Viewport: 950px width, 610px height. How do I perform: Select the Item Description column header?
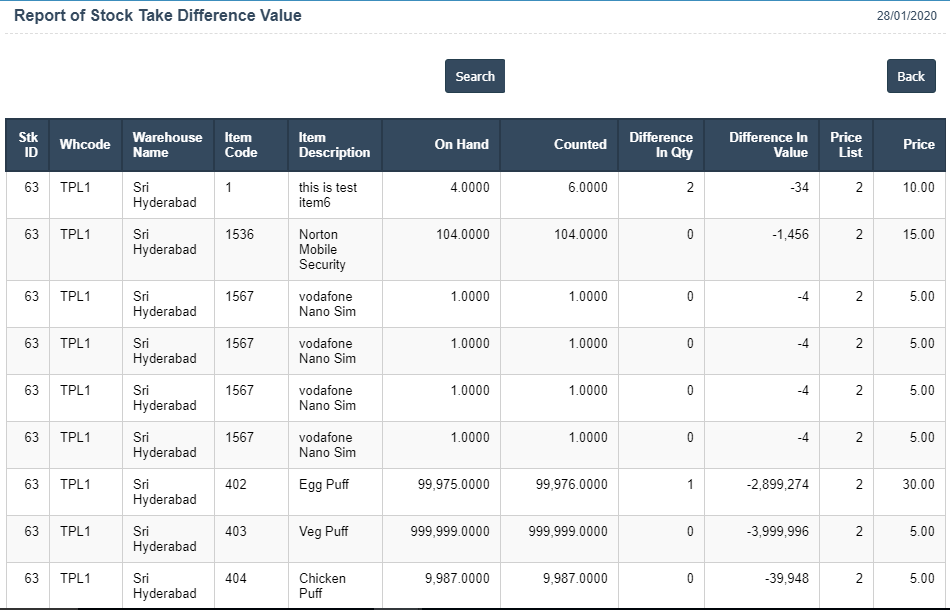tap(334, 145)
